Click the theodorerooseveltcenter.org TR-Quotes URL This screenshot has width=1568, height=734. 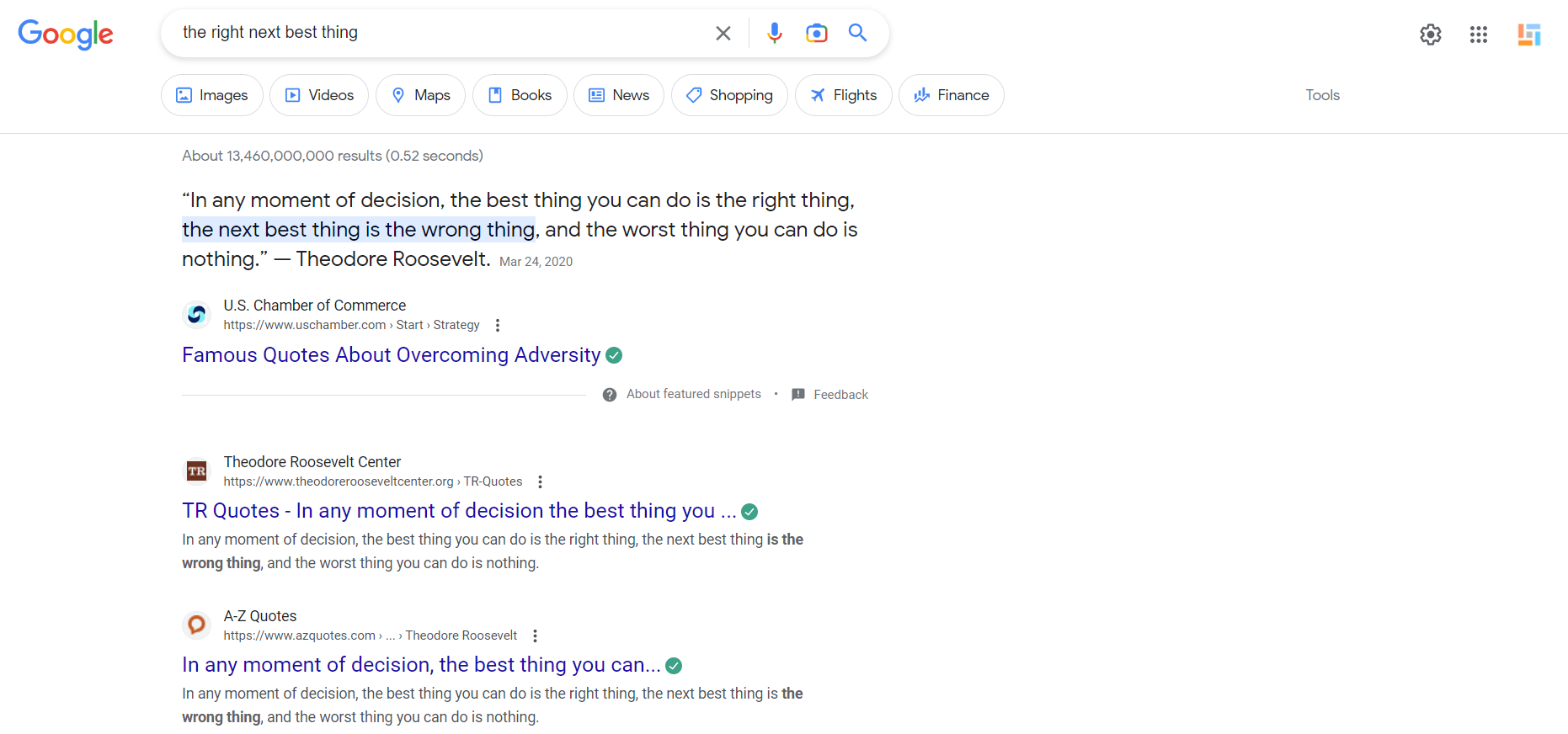click(373, 481)
